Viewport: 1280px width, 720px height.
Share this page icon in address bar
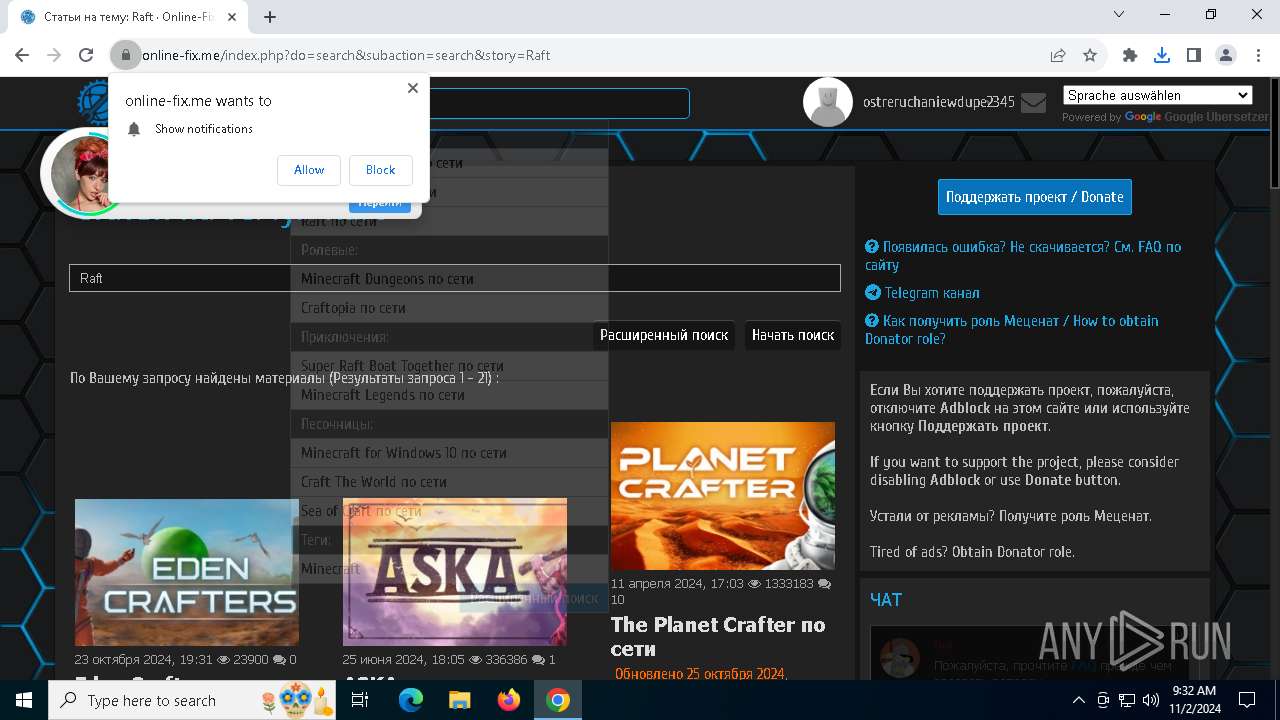click(1058, 56)
